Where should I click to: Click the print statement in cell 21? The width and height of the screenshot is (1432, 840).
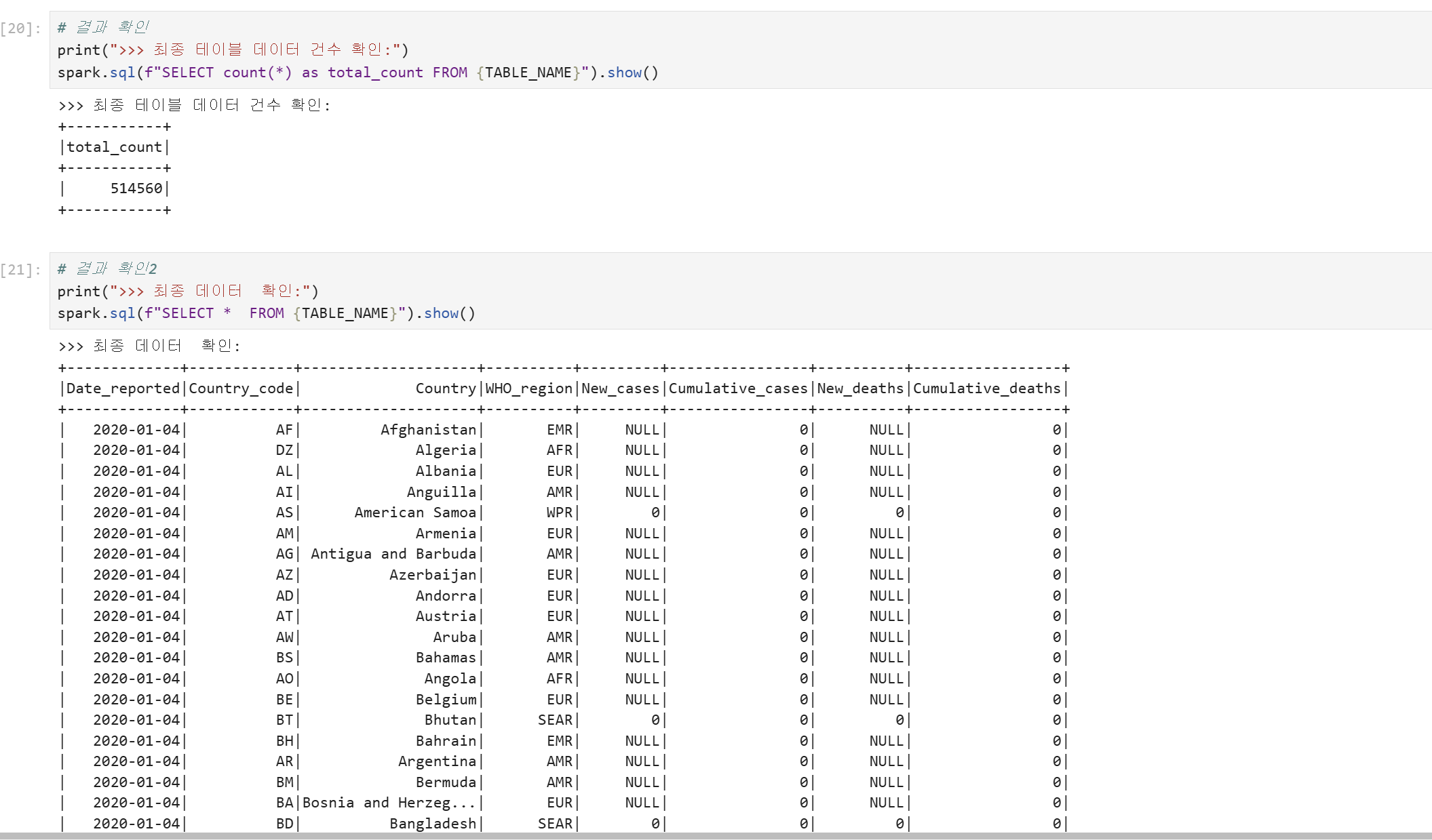187,292
